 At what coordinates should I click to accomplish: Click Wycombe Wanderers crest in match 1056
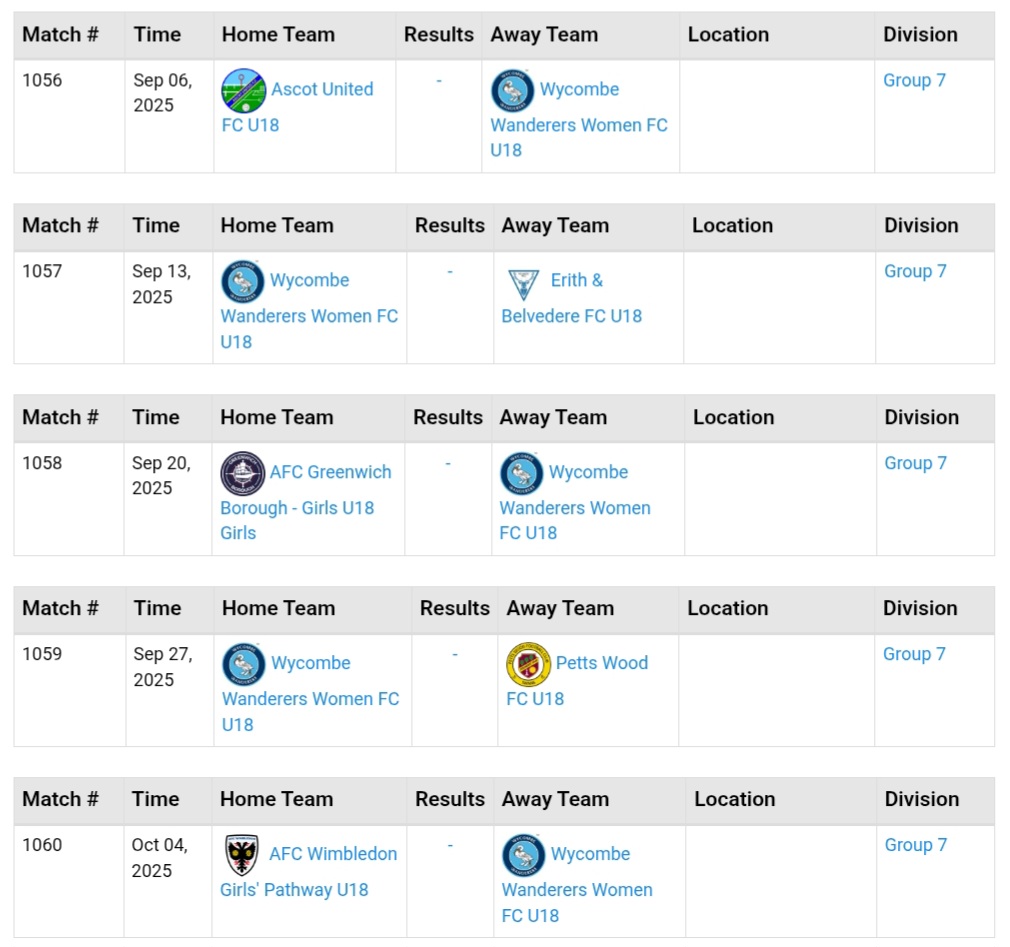click(x=512, y=90)
